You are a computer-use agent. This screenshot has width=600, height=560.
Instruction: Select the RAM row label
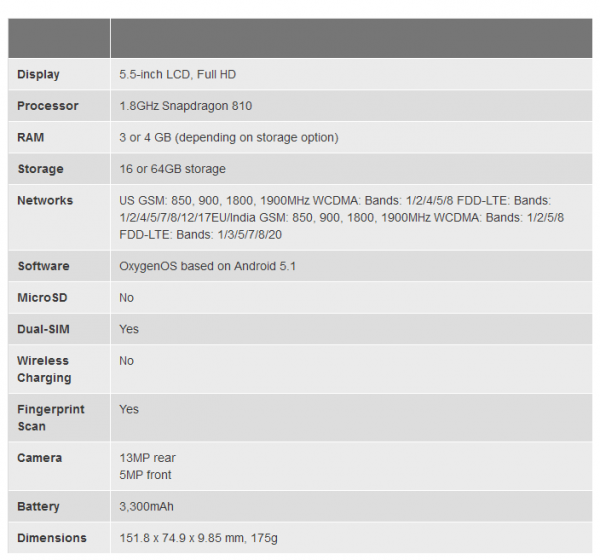click(32, 137)
